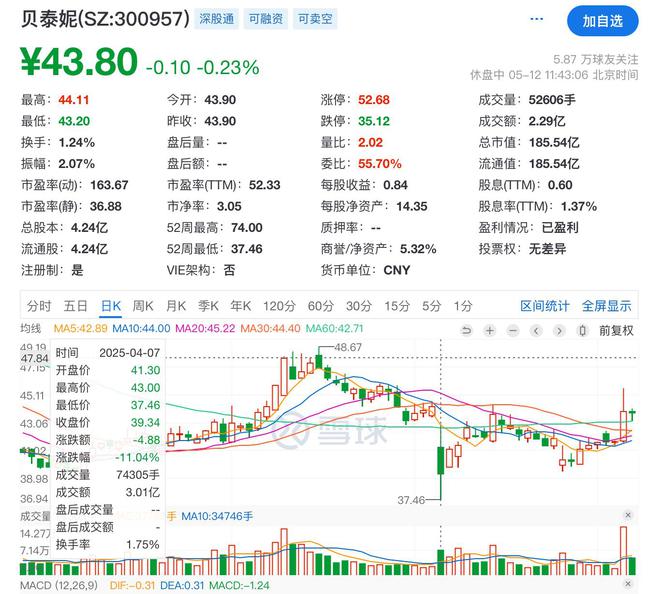Open 全屏显示 fullscreen chart view
This screenshot has width=660, height=594.
607,306
